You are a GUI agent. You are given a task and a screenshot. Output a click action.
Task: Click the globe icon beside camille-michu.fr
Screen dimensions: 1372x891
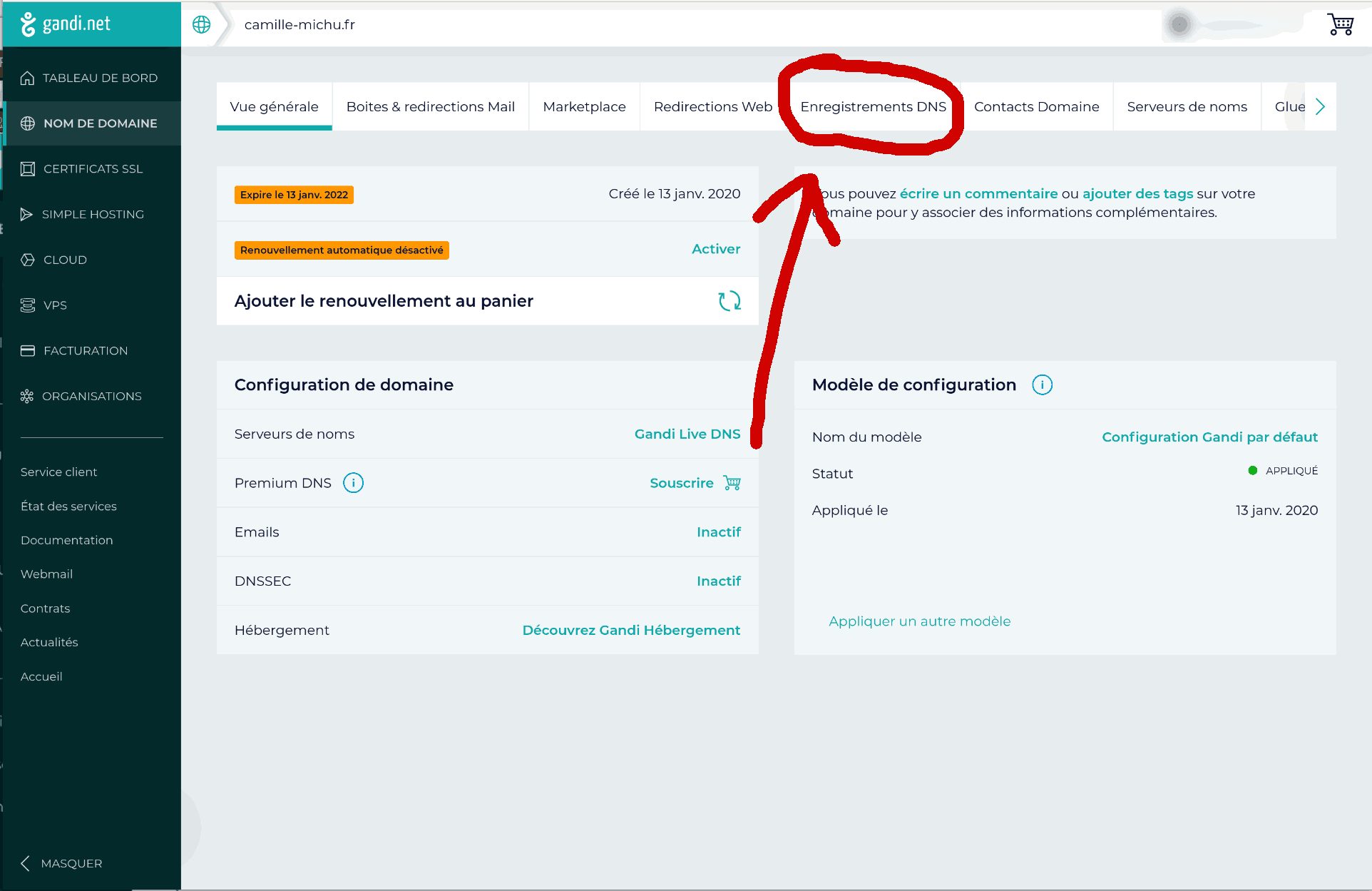click(x=202, y=24)
